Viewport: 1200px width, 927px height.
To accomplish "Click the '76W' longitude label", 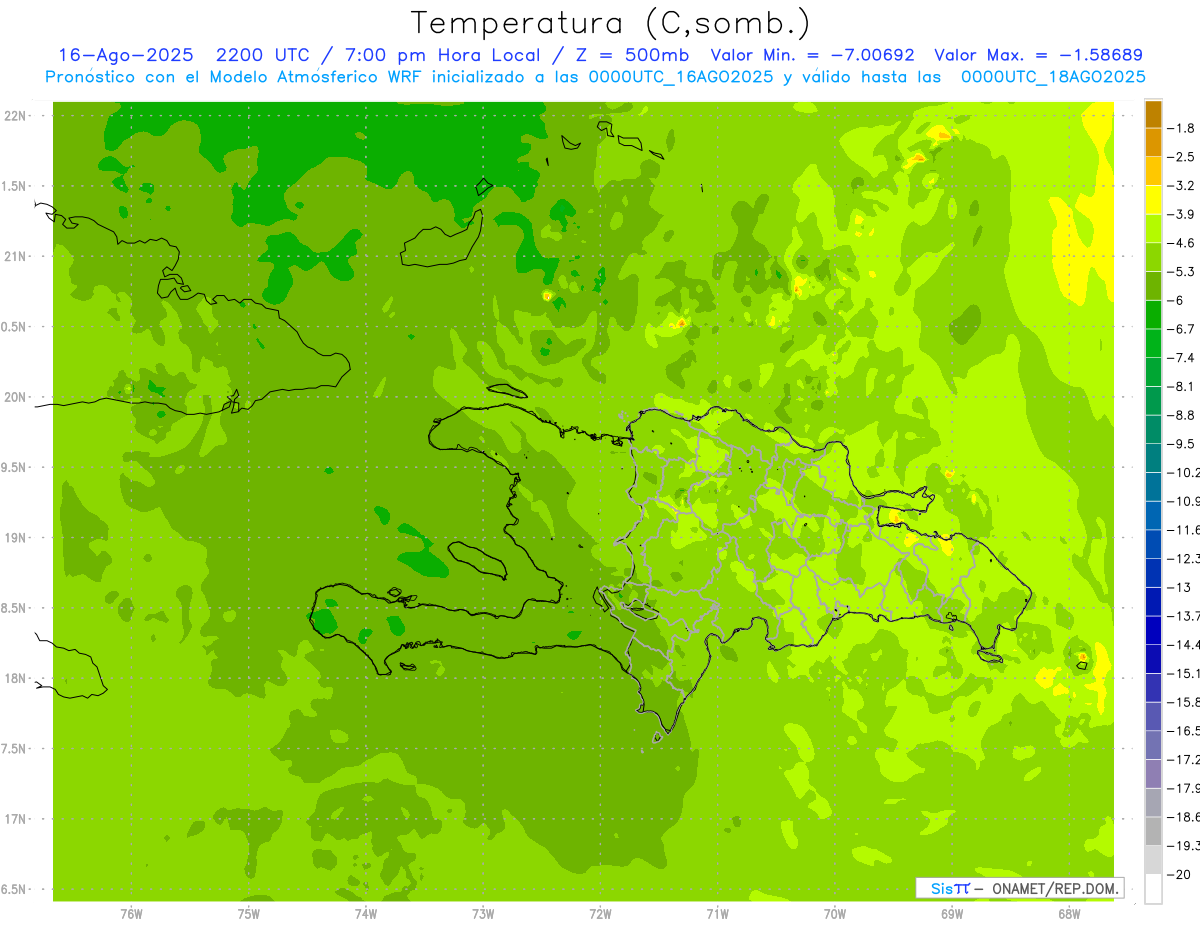I will 131,914.
